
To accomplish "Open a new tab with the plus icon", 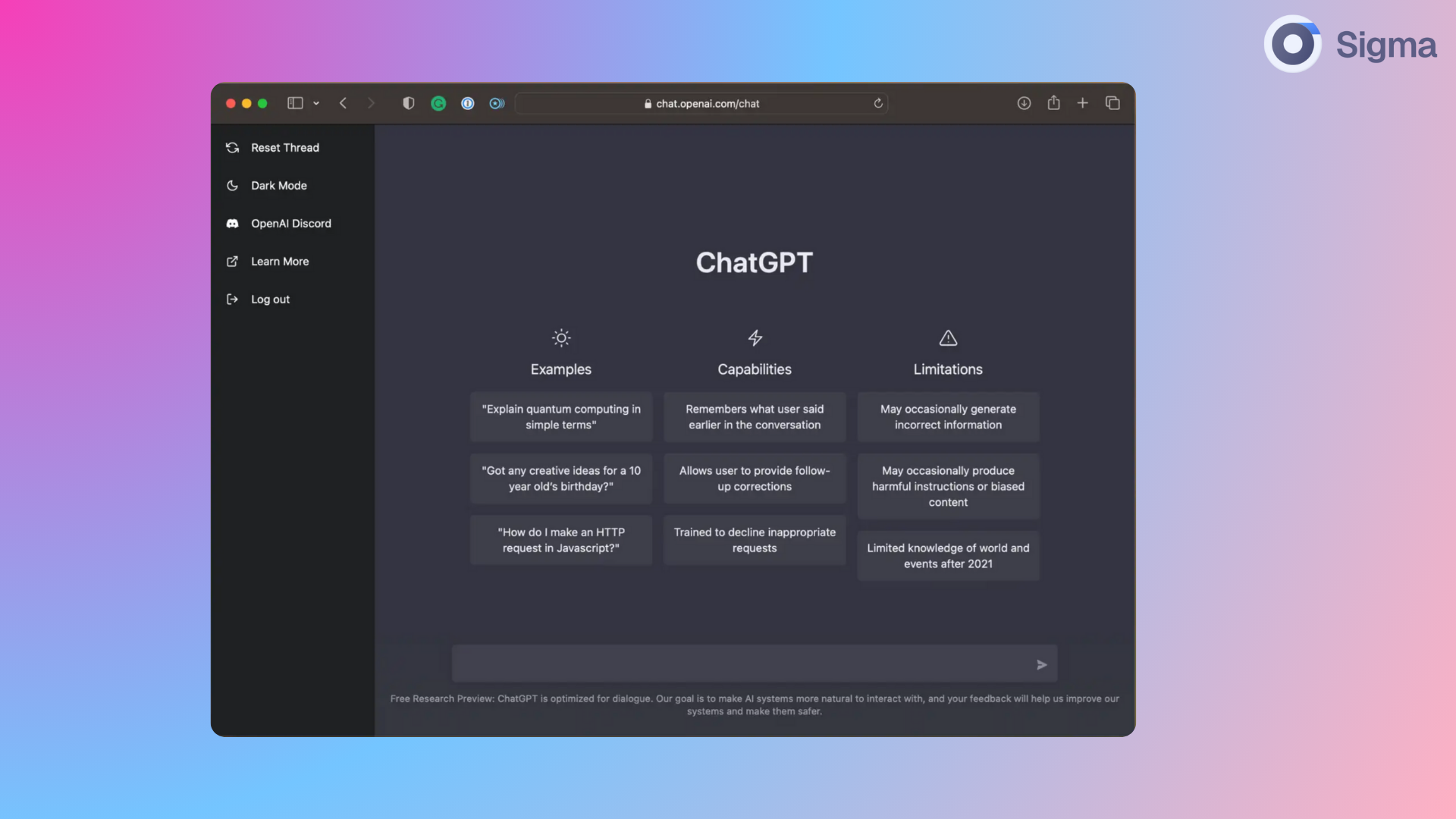I will click(x=1082, y=103).
